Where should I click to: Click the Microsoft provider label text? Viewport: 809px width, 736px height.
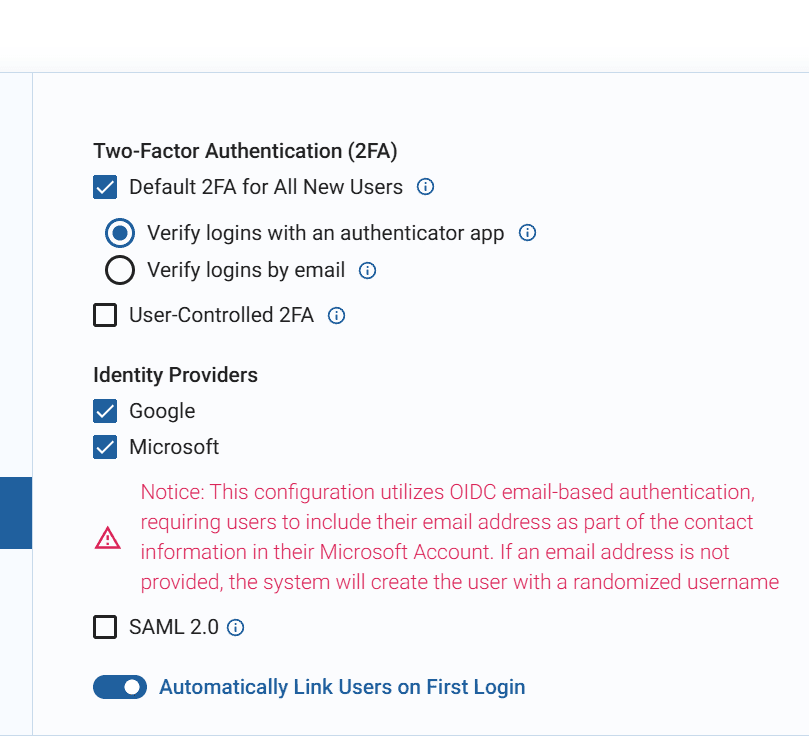pyautogui.click(x=173, y=447)
